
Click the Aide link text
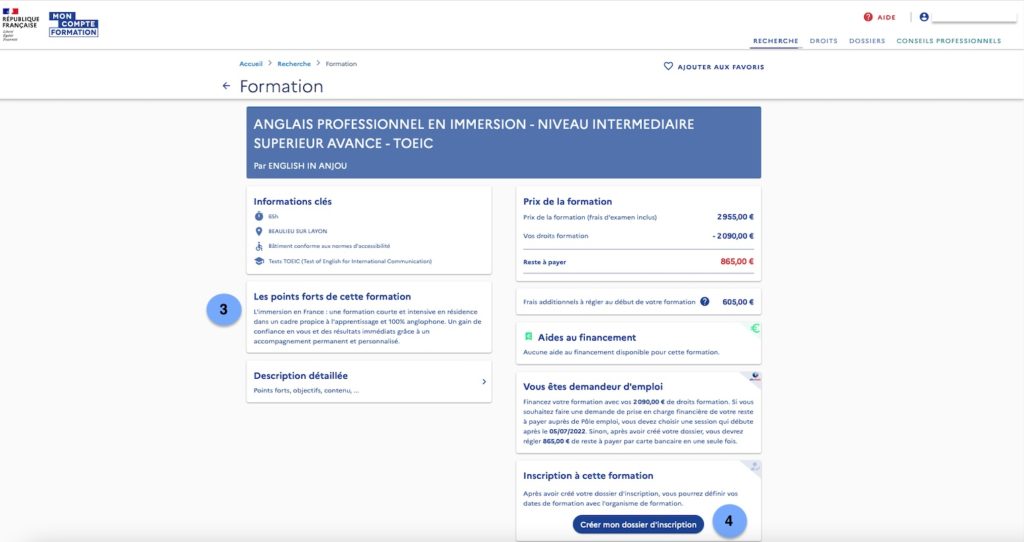[886, 18]
